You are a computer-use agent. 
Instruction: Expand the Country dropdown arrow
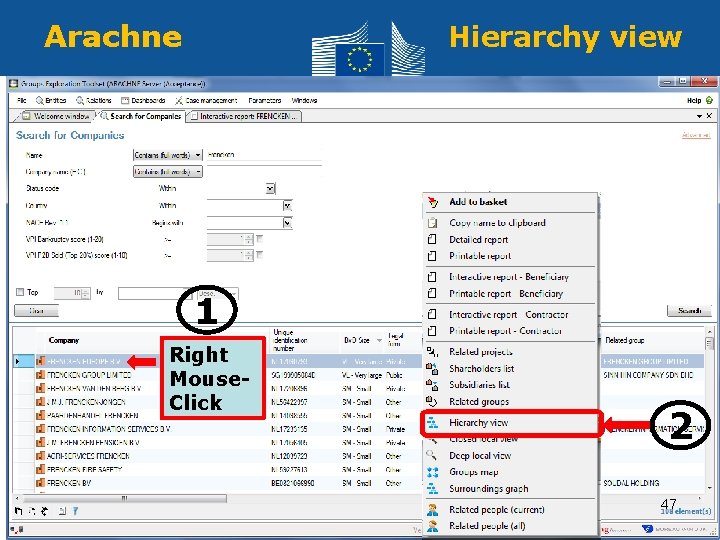click(x=288, y=206)
